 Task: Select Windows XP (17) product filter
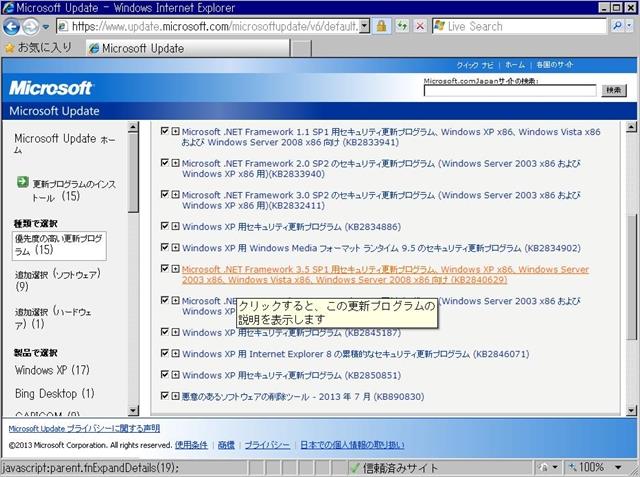[x=52, y=370]
